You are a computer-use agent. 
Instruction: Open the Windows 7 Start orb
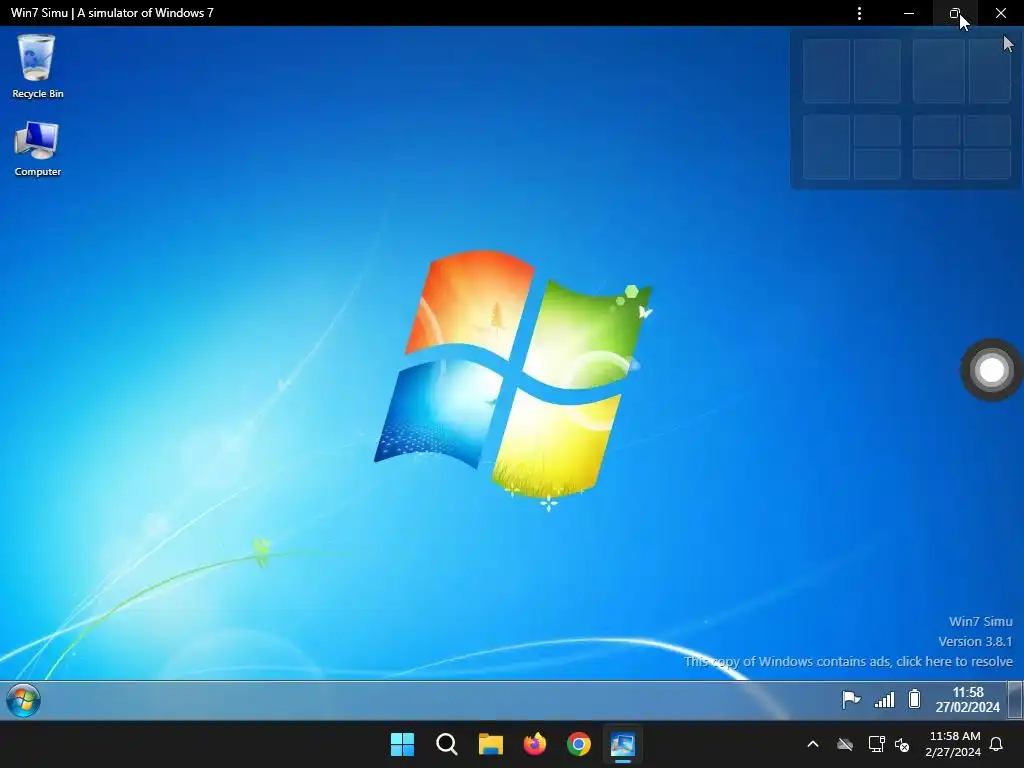24,700
